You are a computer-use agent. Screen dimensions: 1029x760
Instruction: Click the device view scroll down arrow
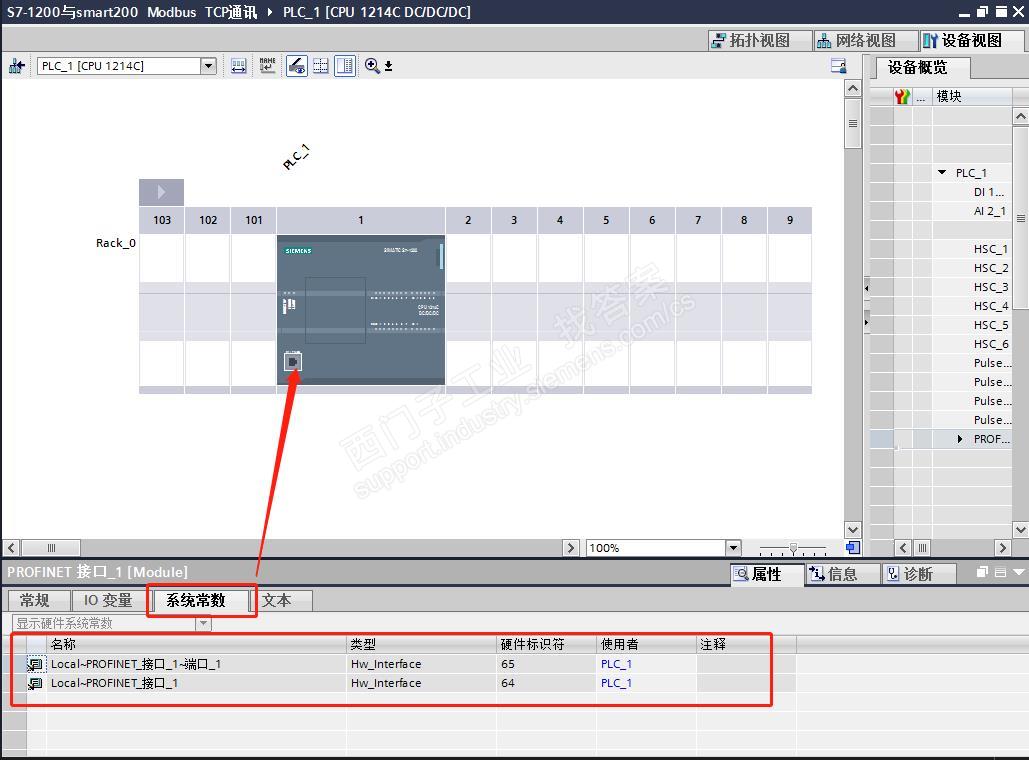tap(852, 530)
